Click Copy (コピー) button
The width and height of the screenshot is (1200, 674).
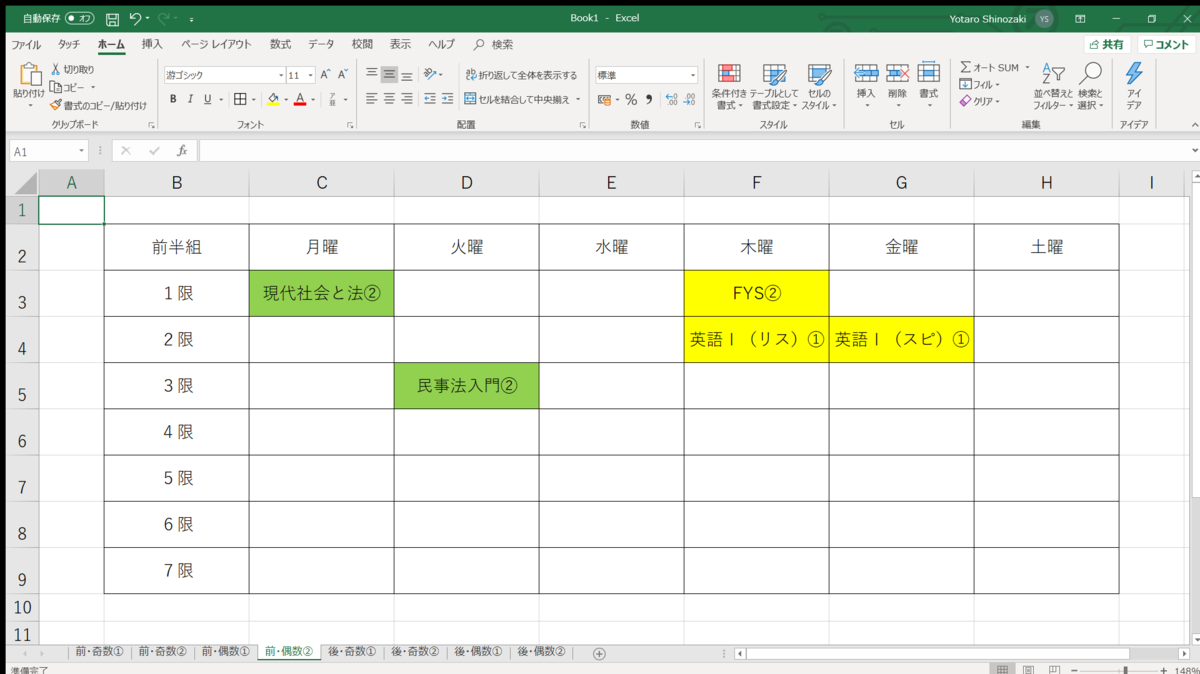pyautogui.click(x=68, y=87)
